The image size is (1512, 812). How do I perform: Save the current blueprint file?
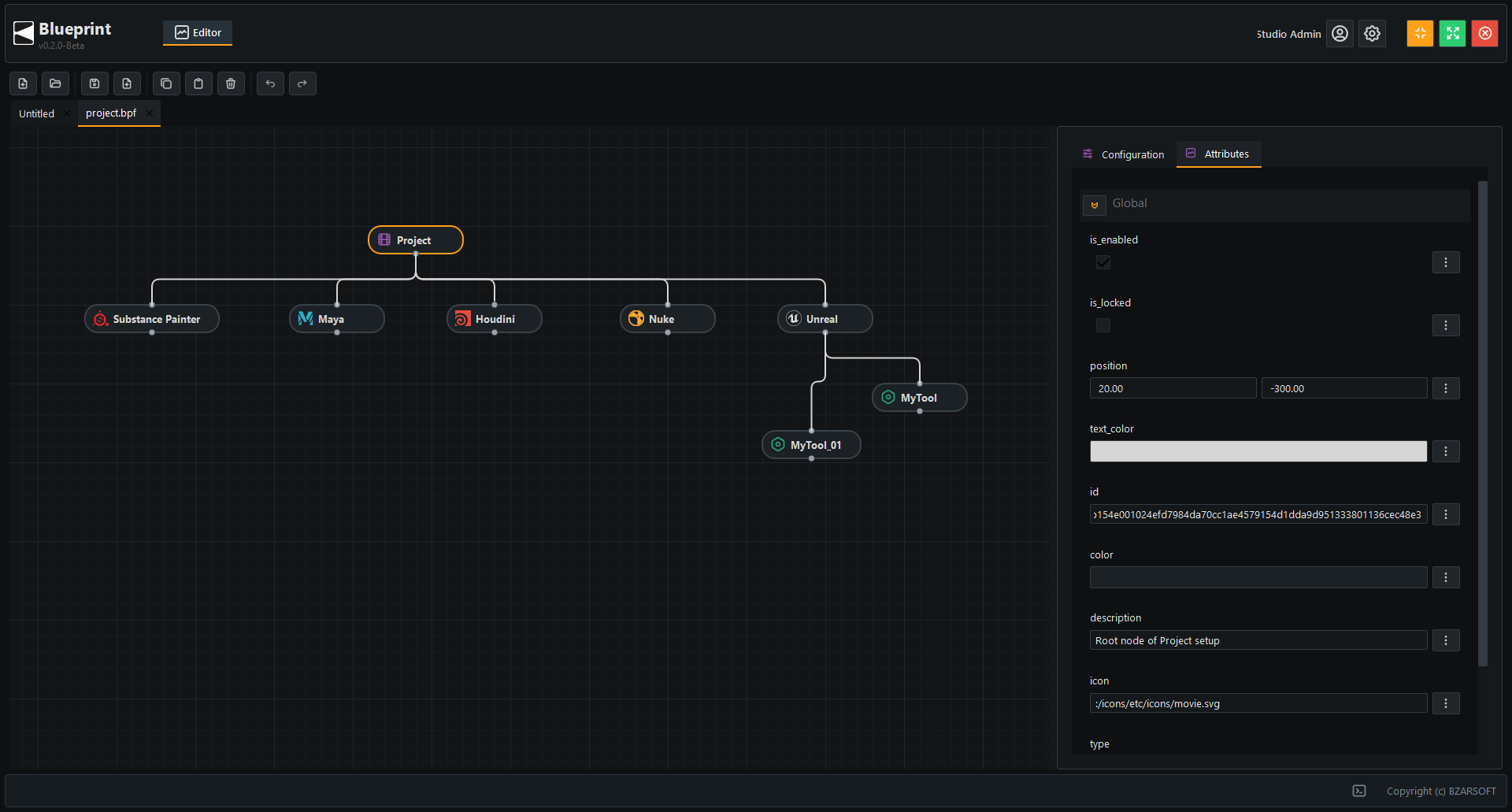click(x=94, y=83)
